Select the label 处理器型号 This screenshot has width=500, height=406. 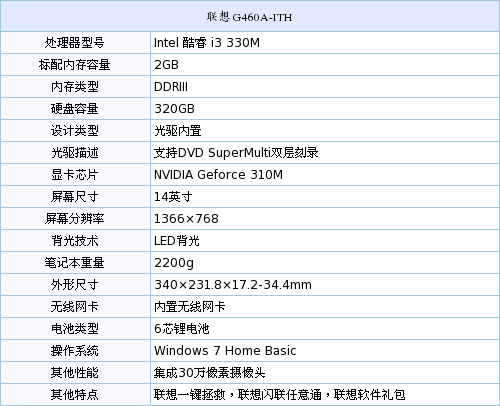(75, 43)
